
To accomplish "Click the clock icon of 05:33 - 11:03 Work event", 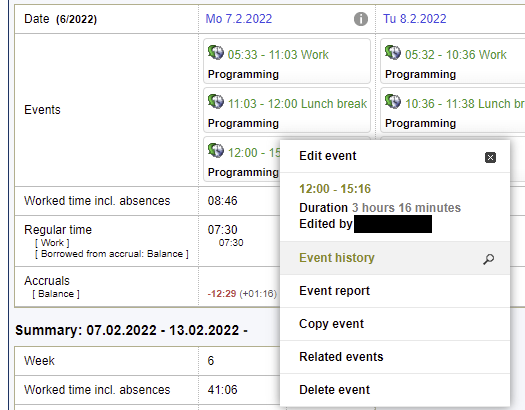I will tap(216, 53).
